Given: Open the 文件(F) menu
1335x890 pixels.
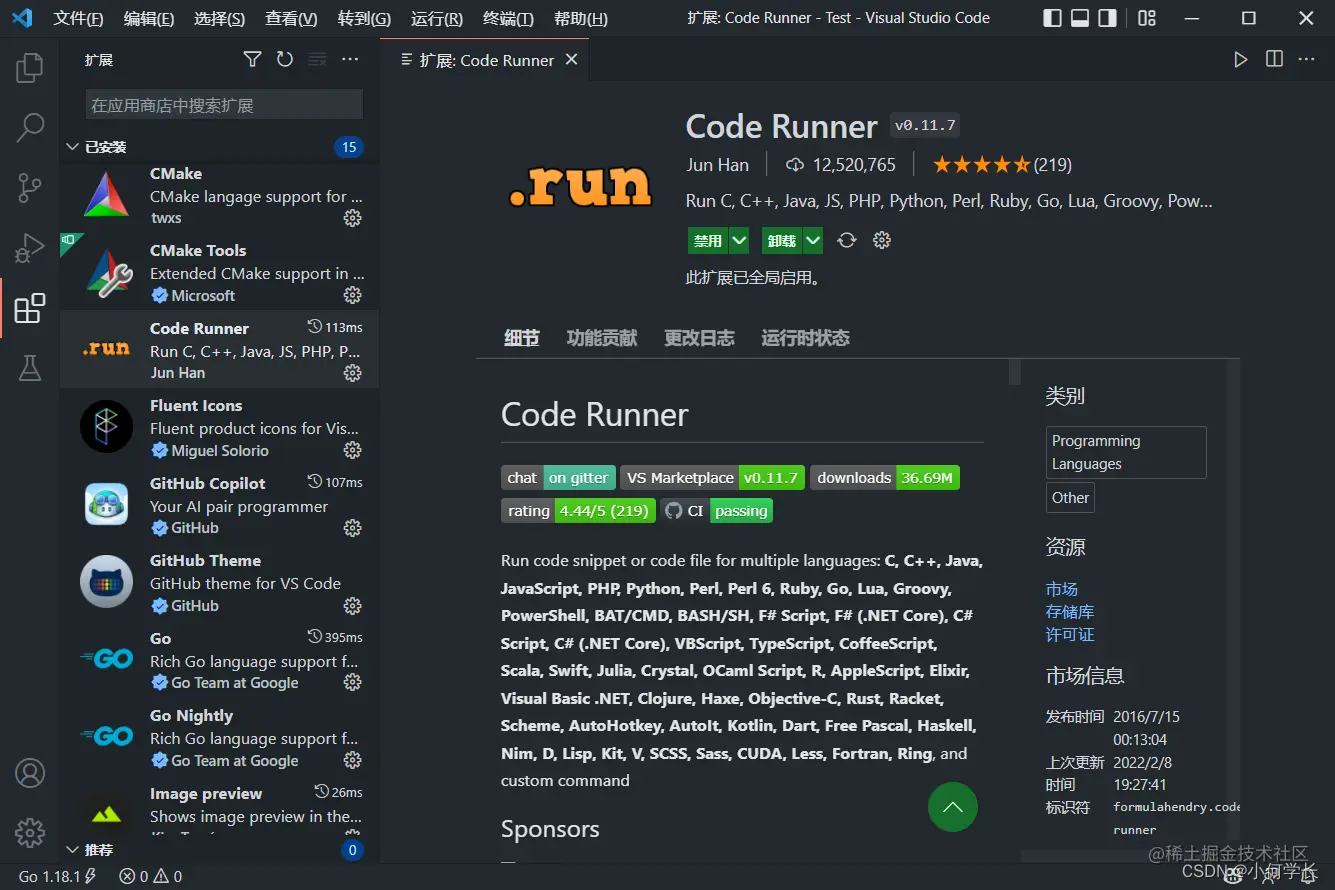Looking at the screenshot, I should (78, 18).
